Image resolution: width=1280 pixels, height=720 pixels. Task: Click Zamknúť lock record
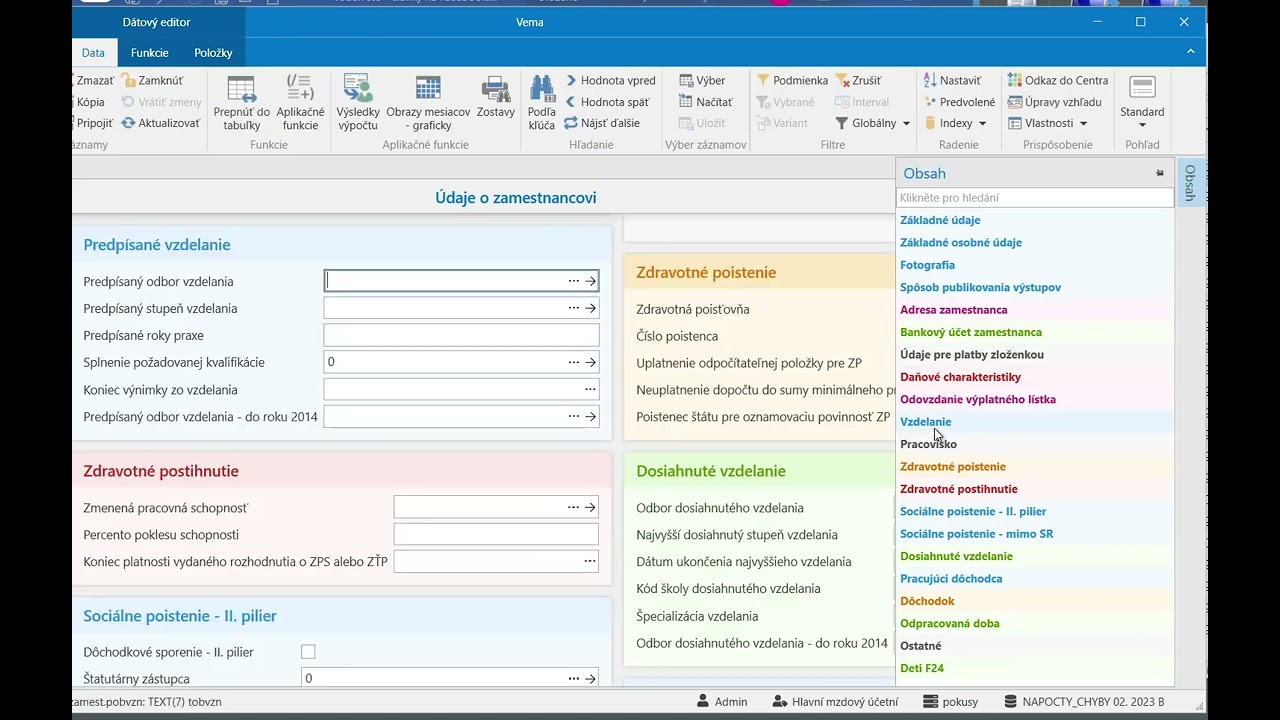coord(152,80)
